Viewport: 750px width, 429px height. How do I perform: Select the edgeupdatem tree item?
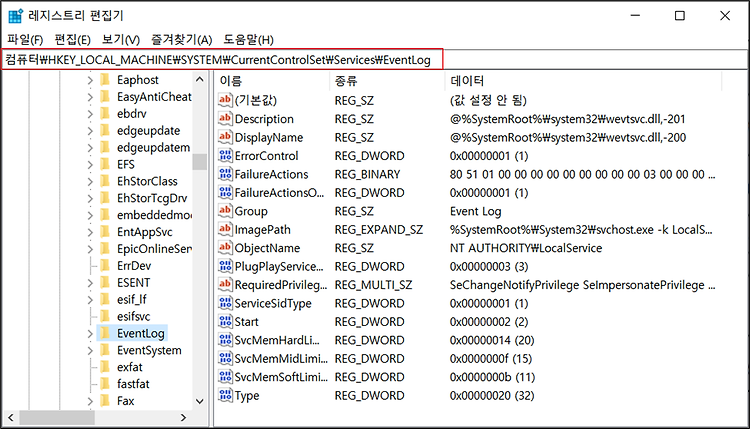click(x=154, y=147)
